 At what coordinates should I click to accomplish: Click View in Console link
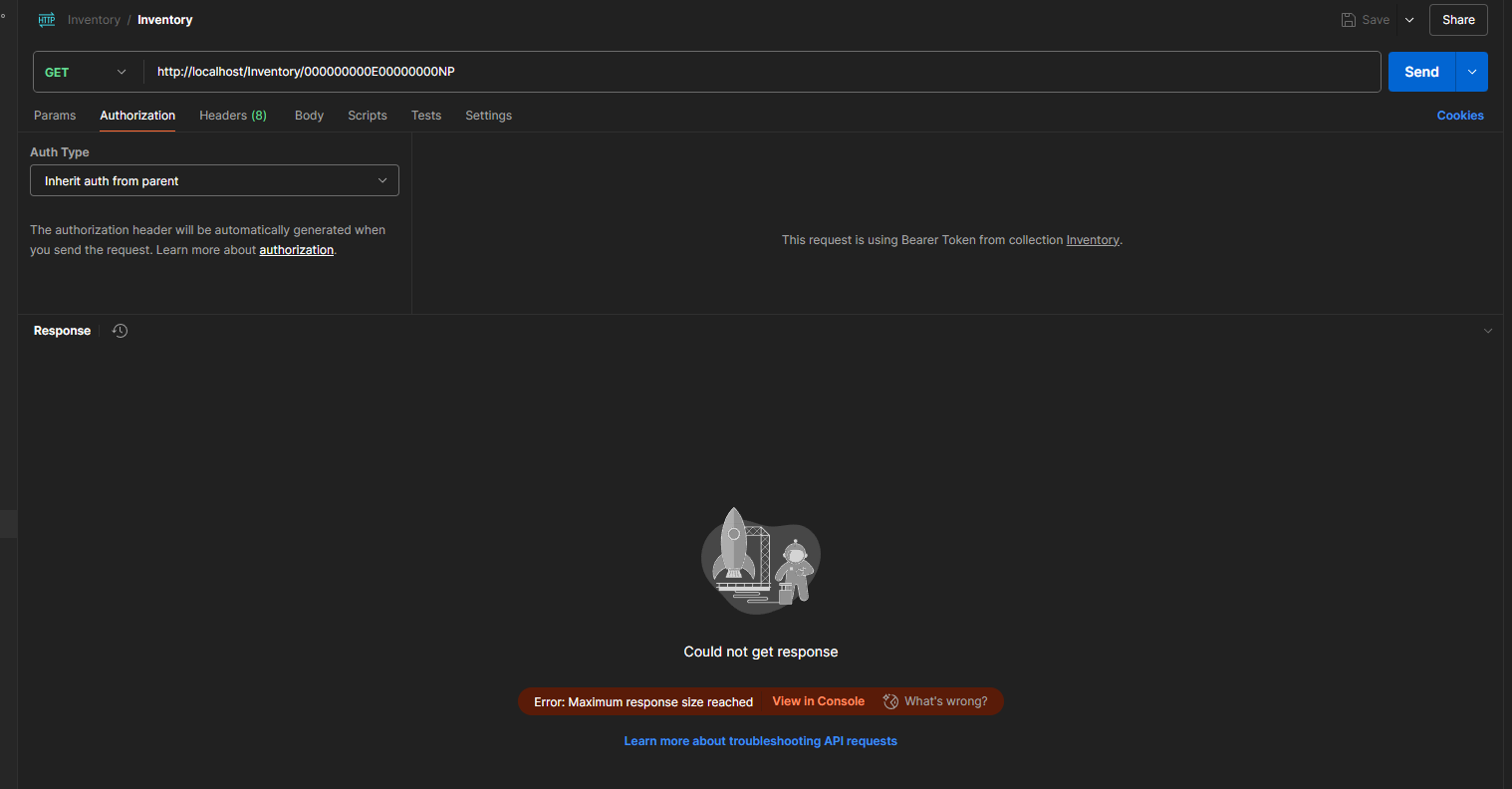click(818, 701)
